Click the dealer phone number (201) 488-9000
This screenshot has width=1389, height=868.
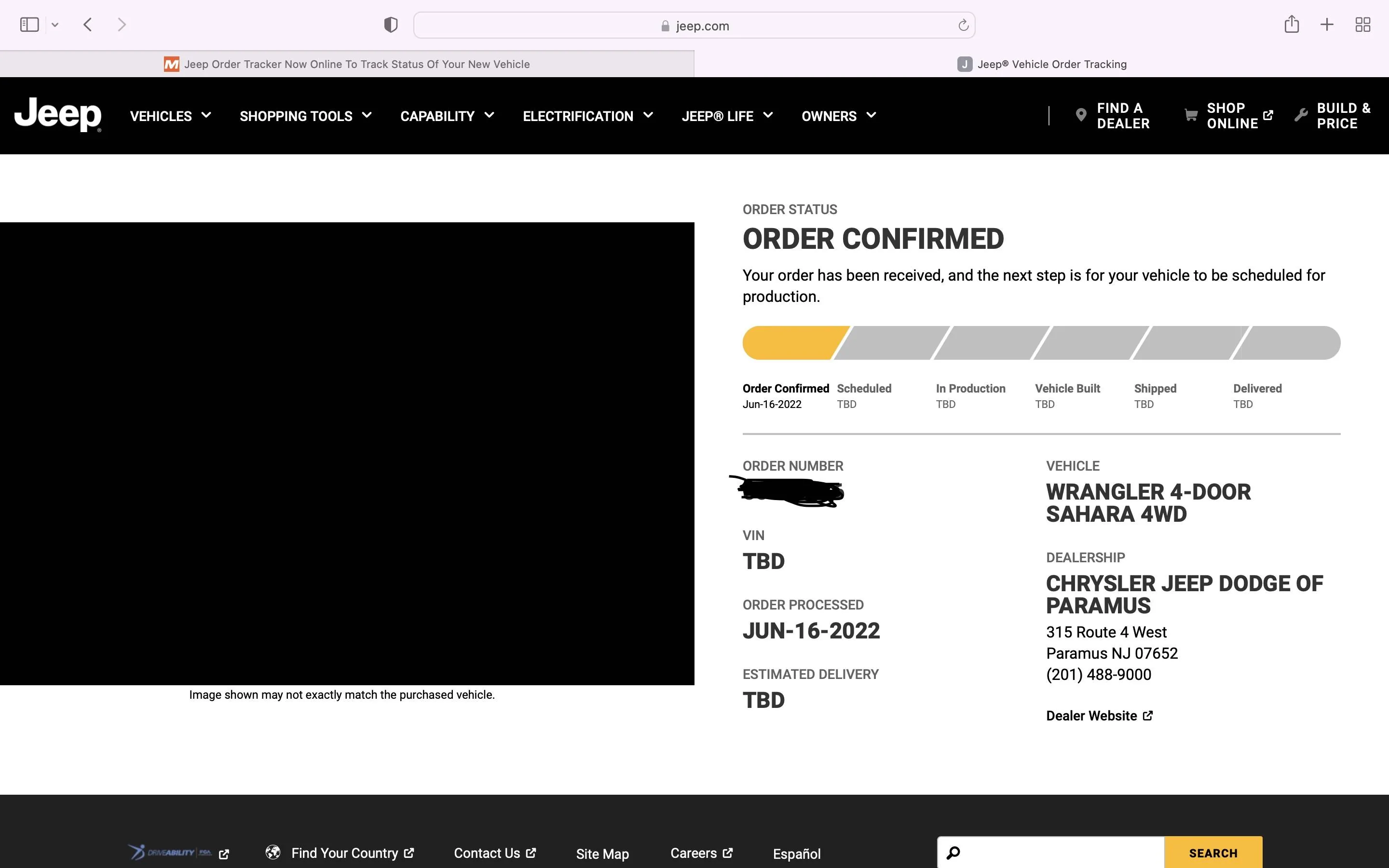[x=1099, y=675]
